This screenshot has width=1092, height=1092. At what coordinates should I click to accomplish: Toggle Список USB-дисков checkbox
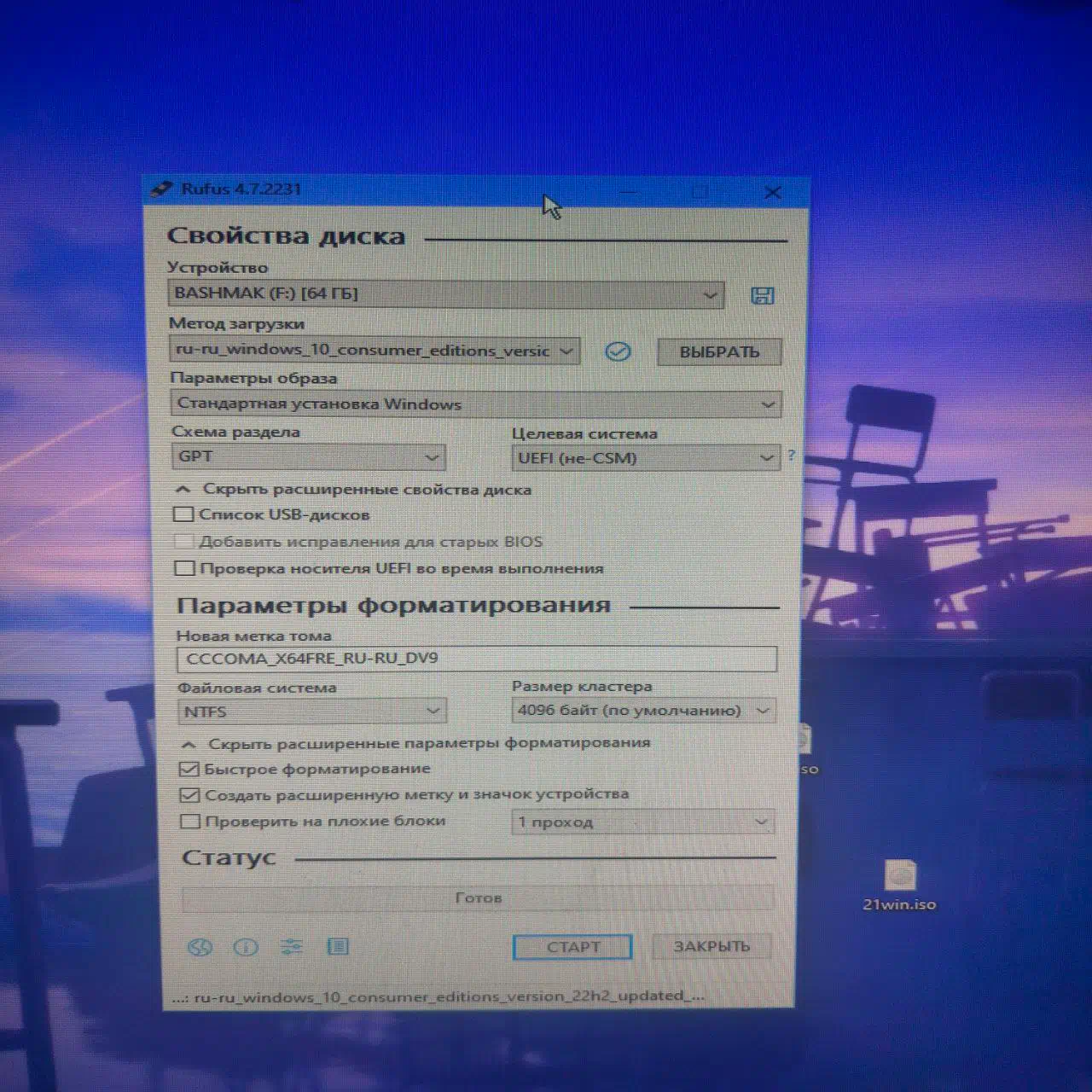pos(183,514)
